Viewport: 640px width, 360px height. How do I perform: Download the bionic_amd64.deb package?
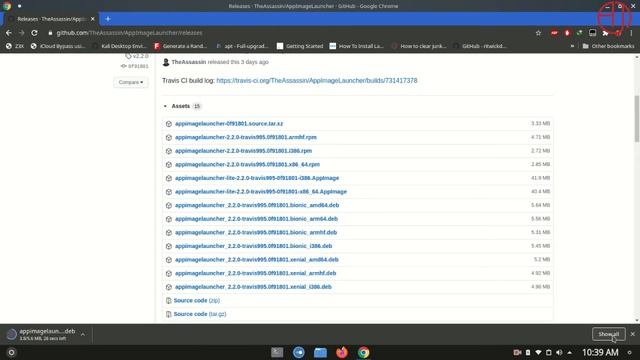[257, 205]
